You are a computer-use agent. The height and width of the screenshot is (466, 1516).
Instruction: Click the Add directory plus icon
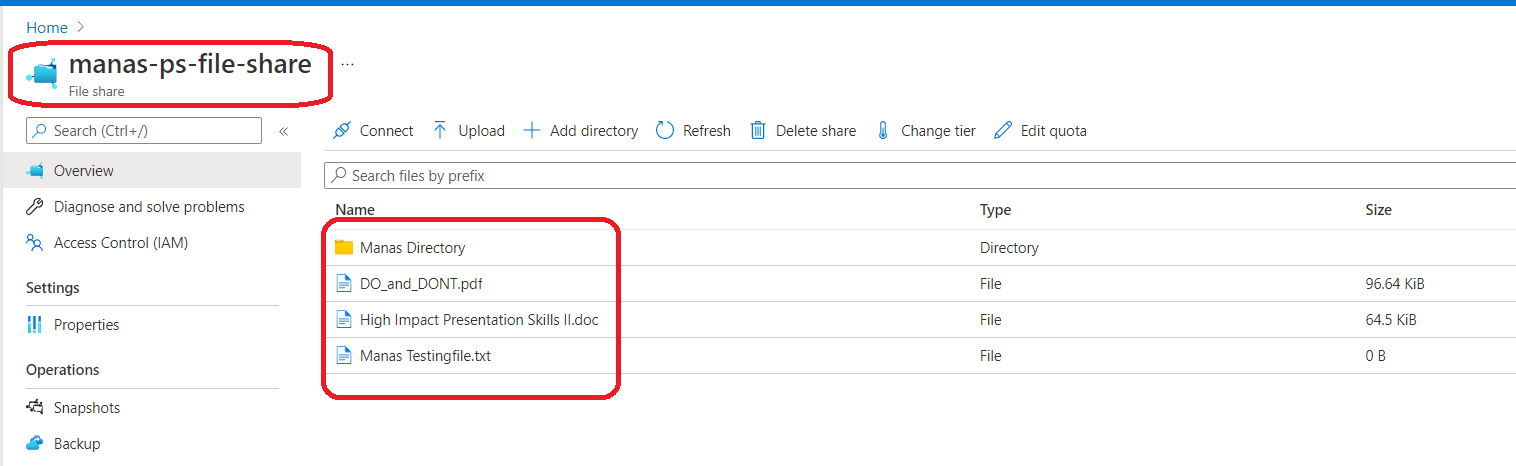(x=532, y=131)
